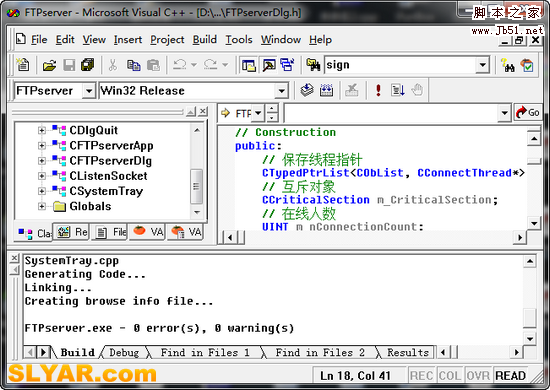The height and width of the screenshot is (390, 550).
Task: Open the FTPserver project dropdown
Action: click(89, 91)
